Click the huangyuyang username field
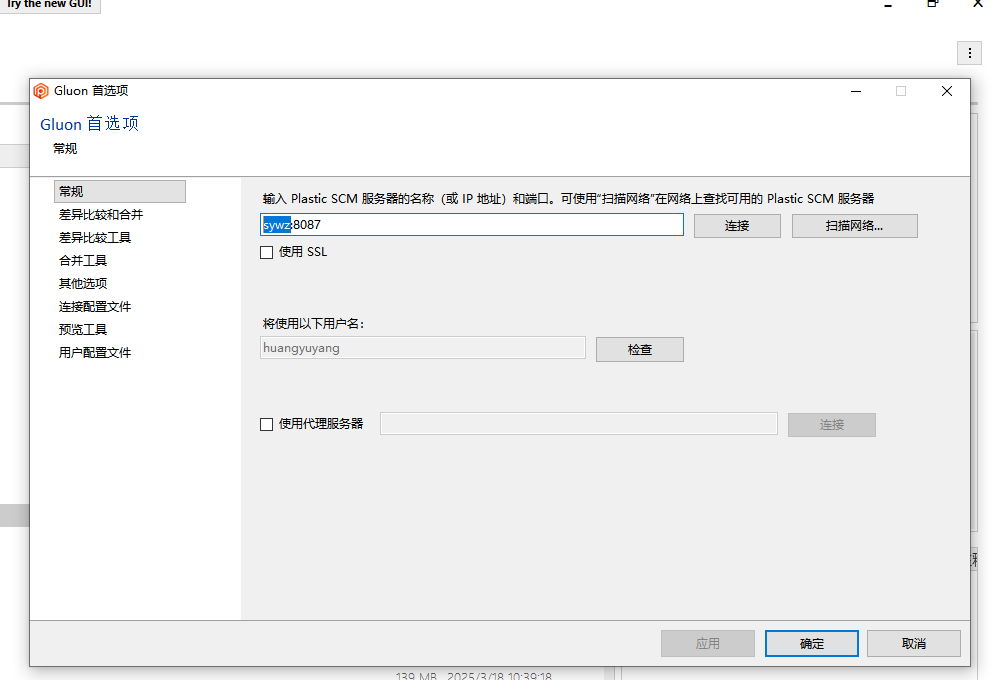 423,348
